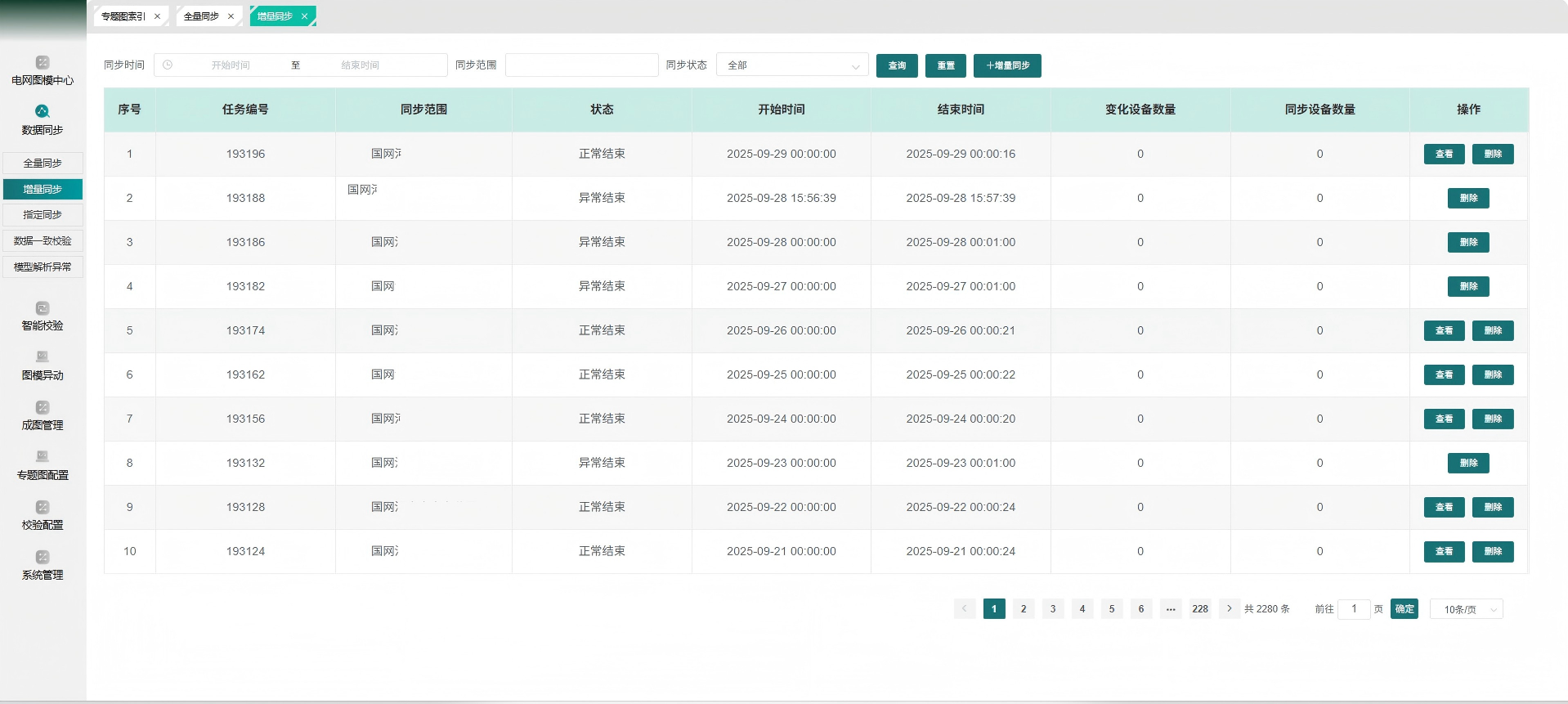Switch to the 全量同步 tab
The height and width of the screenshot is (704, 1568).
click(201, 16)
